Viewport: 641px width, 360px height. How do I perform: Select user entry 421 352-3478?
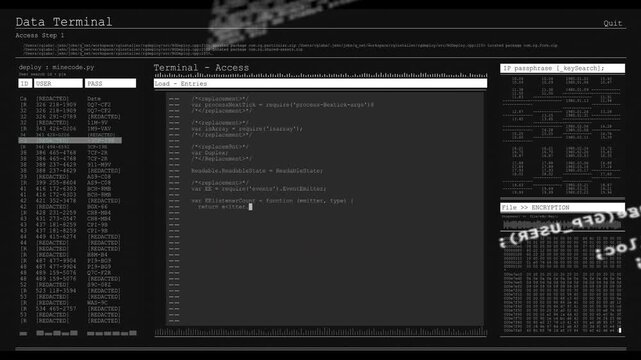pos(56,201)
